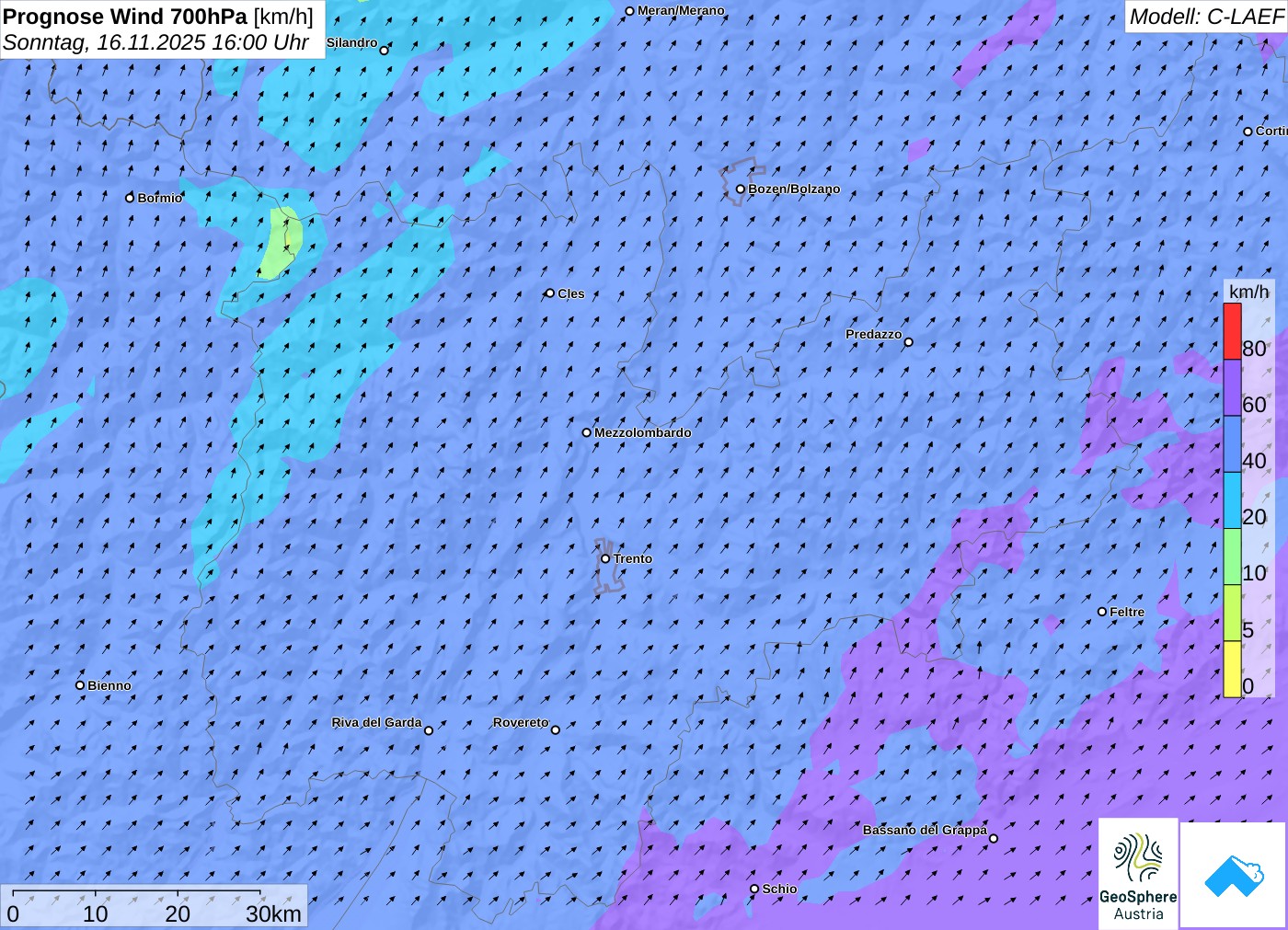1288x930 pixels.
Task: Select the cyan 20–40 km/h legend swatch
Action: [1232, 499]
